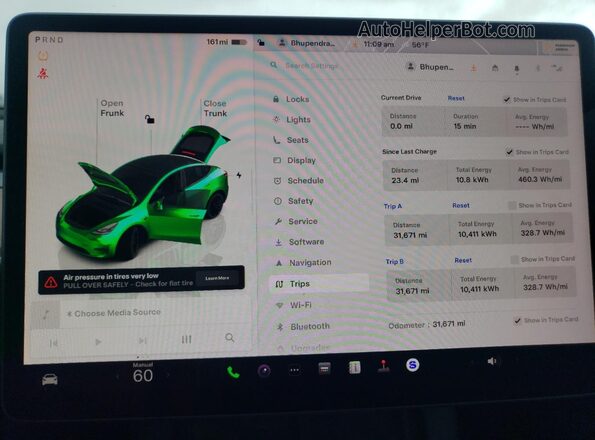Open climate settings at temperature 60

[143, 376]
